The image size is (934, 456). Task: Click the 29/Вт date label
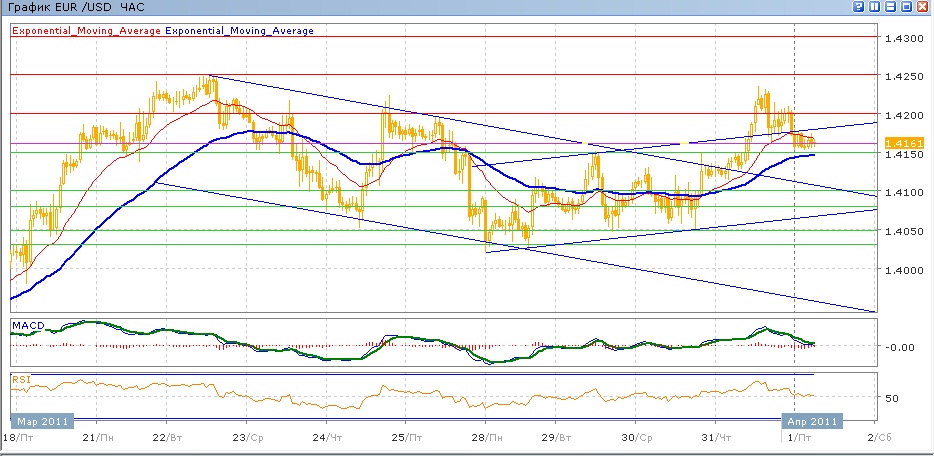click(555, 438)
